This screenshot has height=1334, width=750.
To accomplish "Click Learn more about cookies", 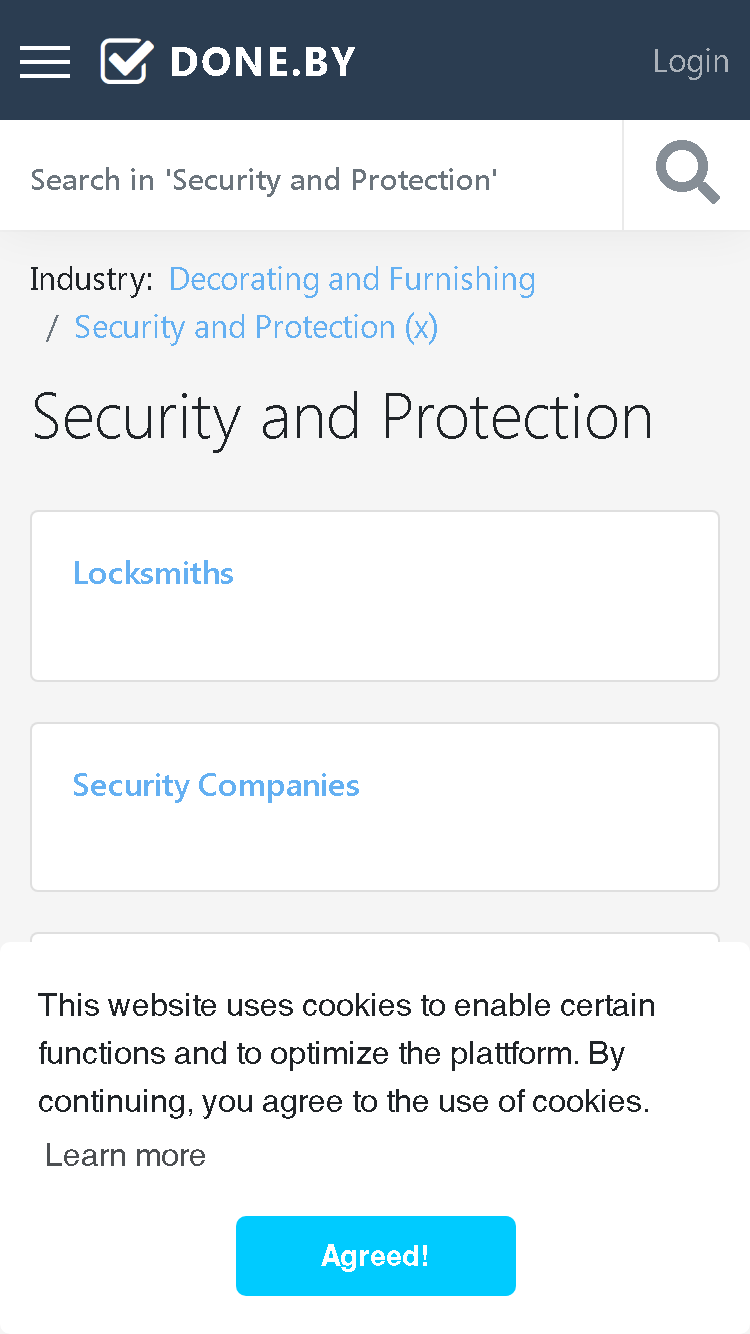I will click(126, 1155).
